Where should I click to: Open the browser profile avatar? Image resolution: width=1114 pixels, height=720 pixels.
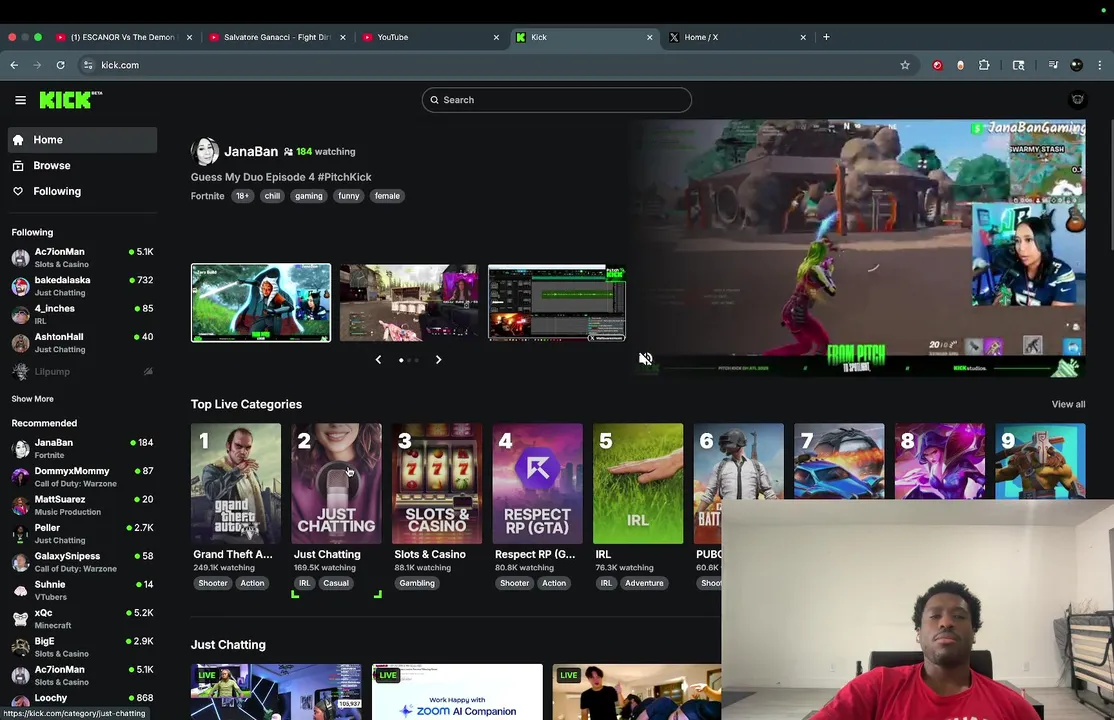click(1076, 65)
